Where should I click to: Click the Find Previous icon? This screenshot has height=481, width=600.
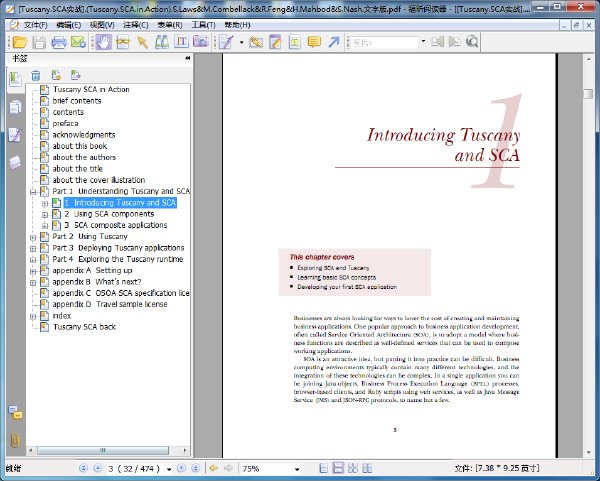[x=438, y=42]
